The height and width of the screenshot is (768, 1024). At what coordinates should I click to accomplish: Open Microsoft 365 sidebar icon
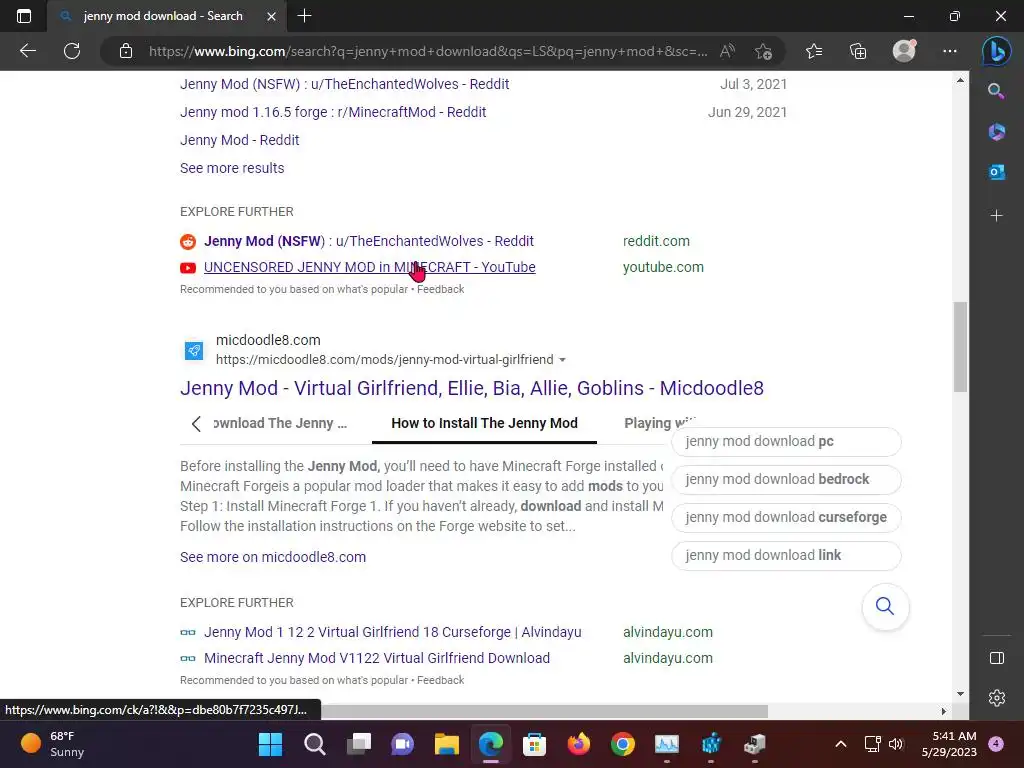click(997, 132)
